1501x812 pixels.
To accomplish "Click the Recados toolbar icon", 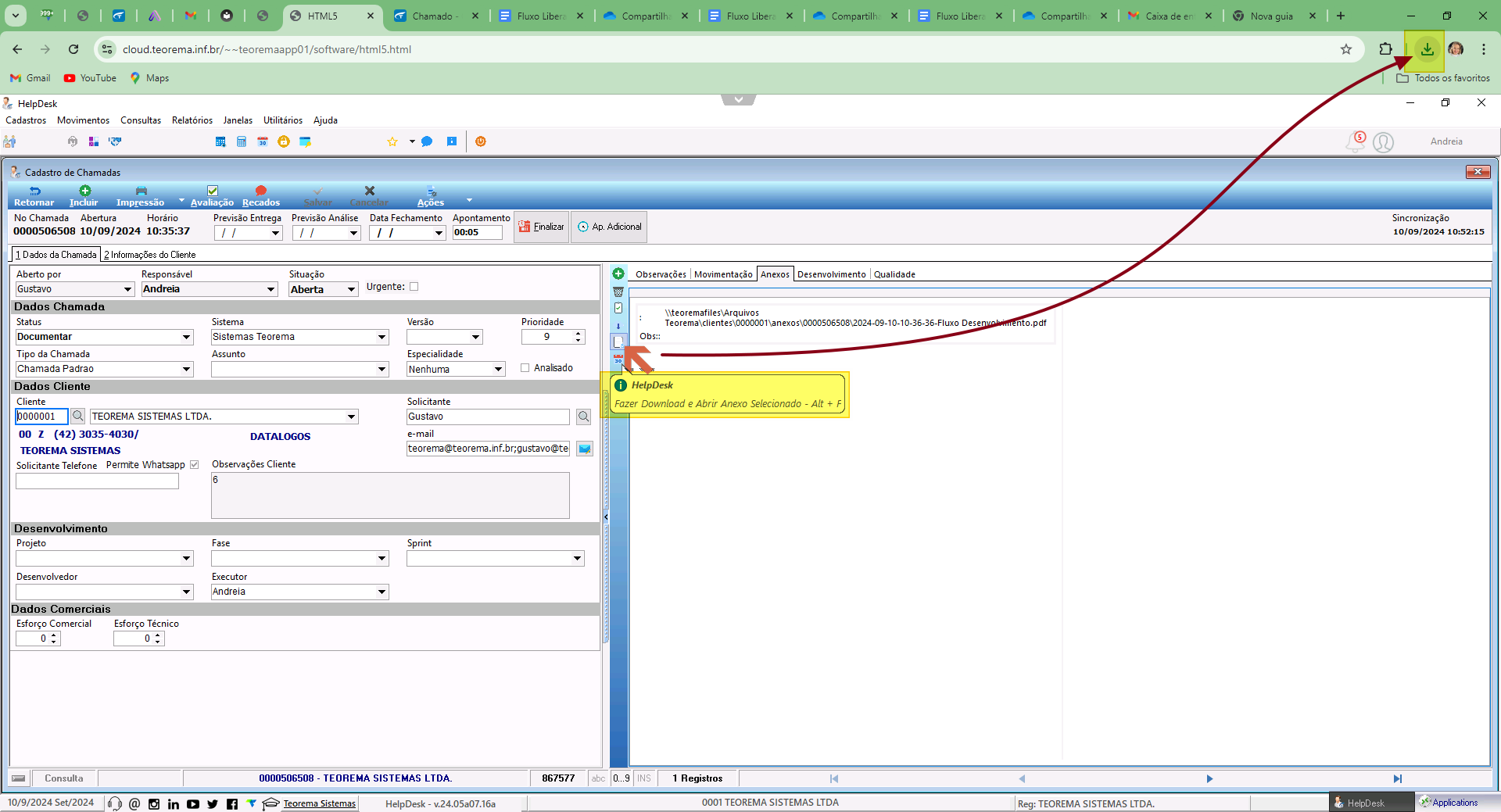I will point(261,191).
